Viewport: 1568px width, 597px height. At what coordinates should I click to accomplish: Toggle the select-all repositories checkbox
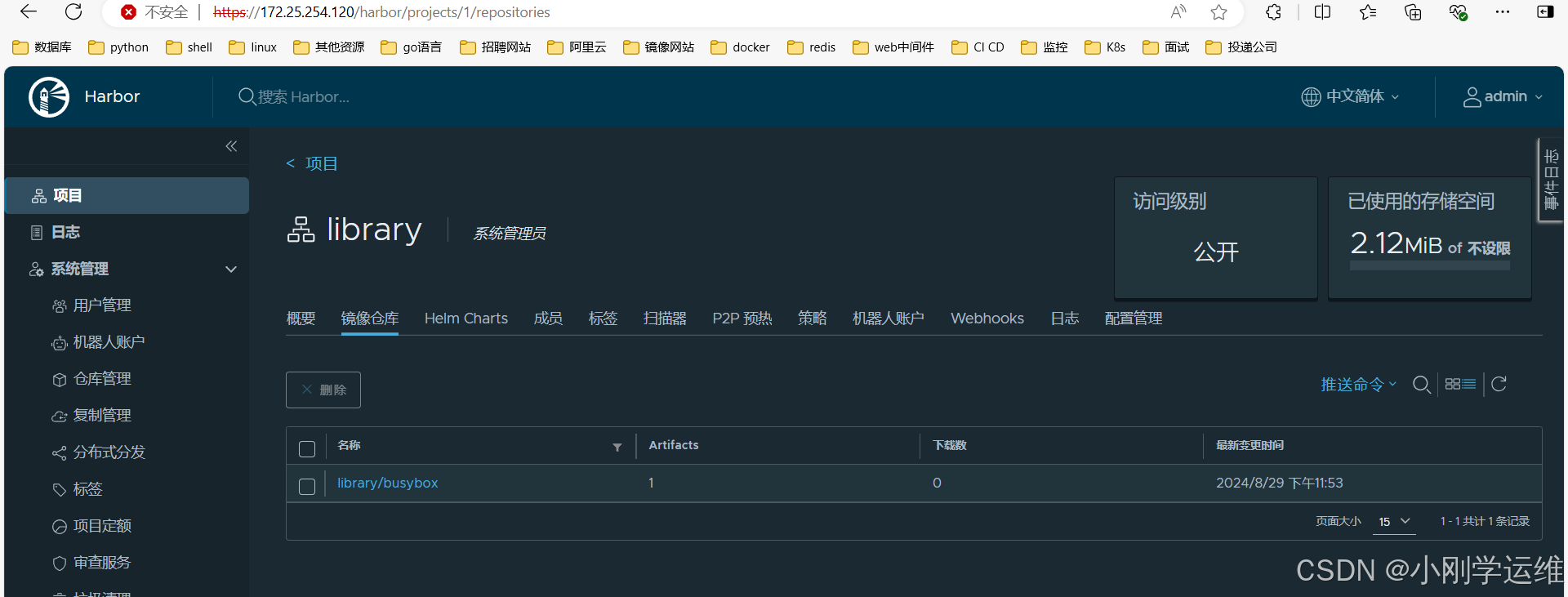[x=307, y=449]
